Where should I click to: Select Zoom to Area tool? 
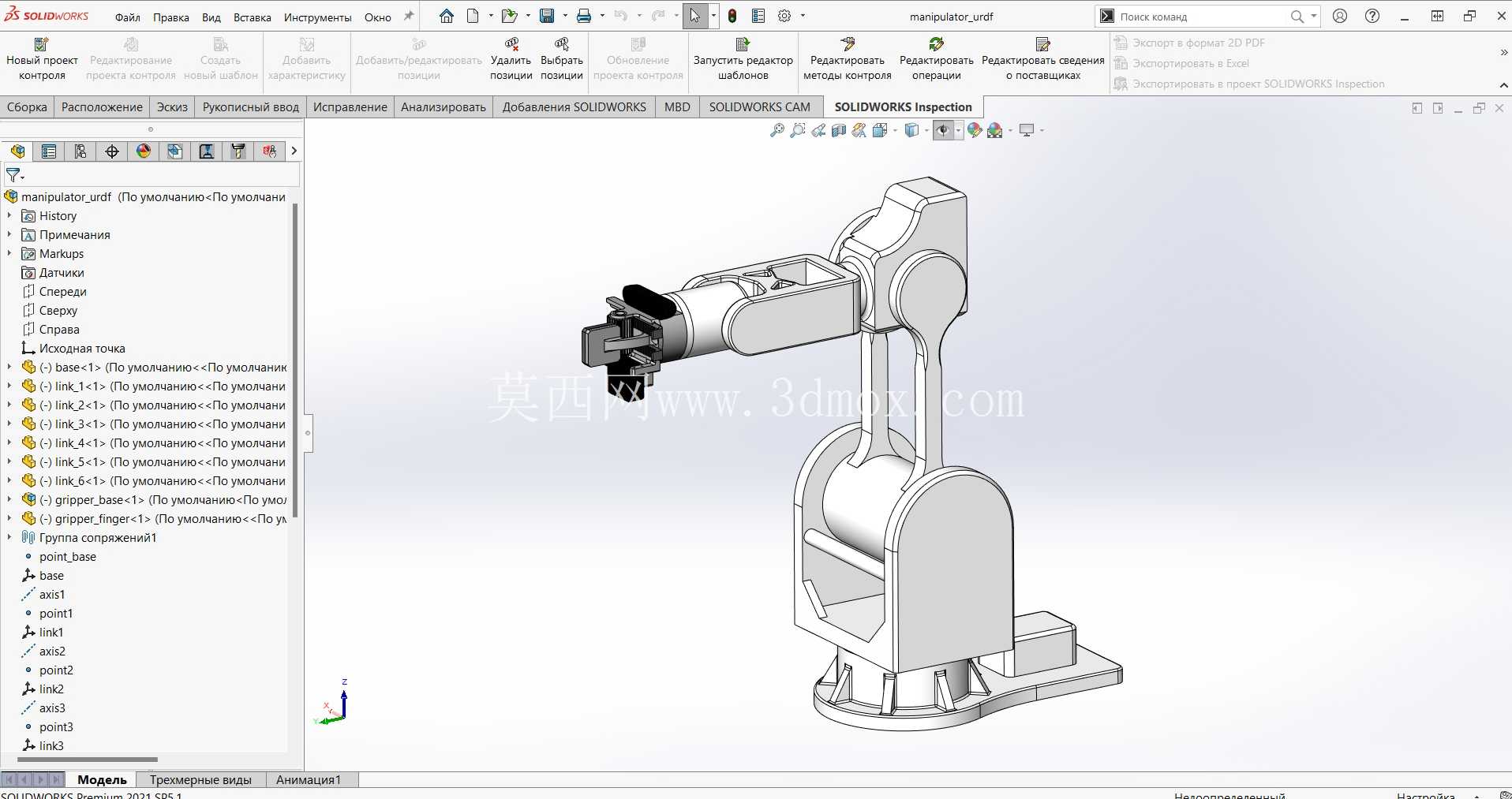pyautogui.click(x=798, y=130)
